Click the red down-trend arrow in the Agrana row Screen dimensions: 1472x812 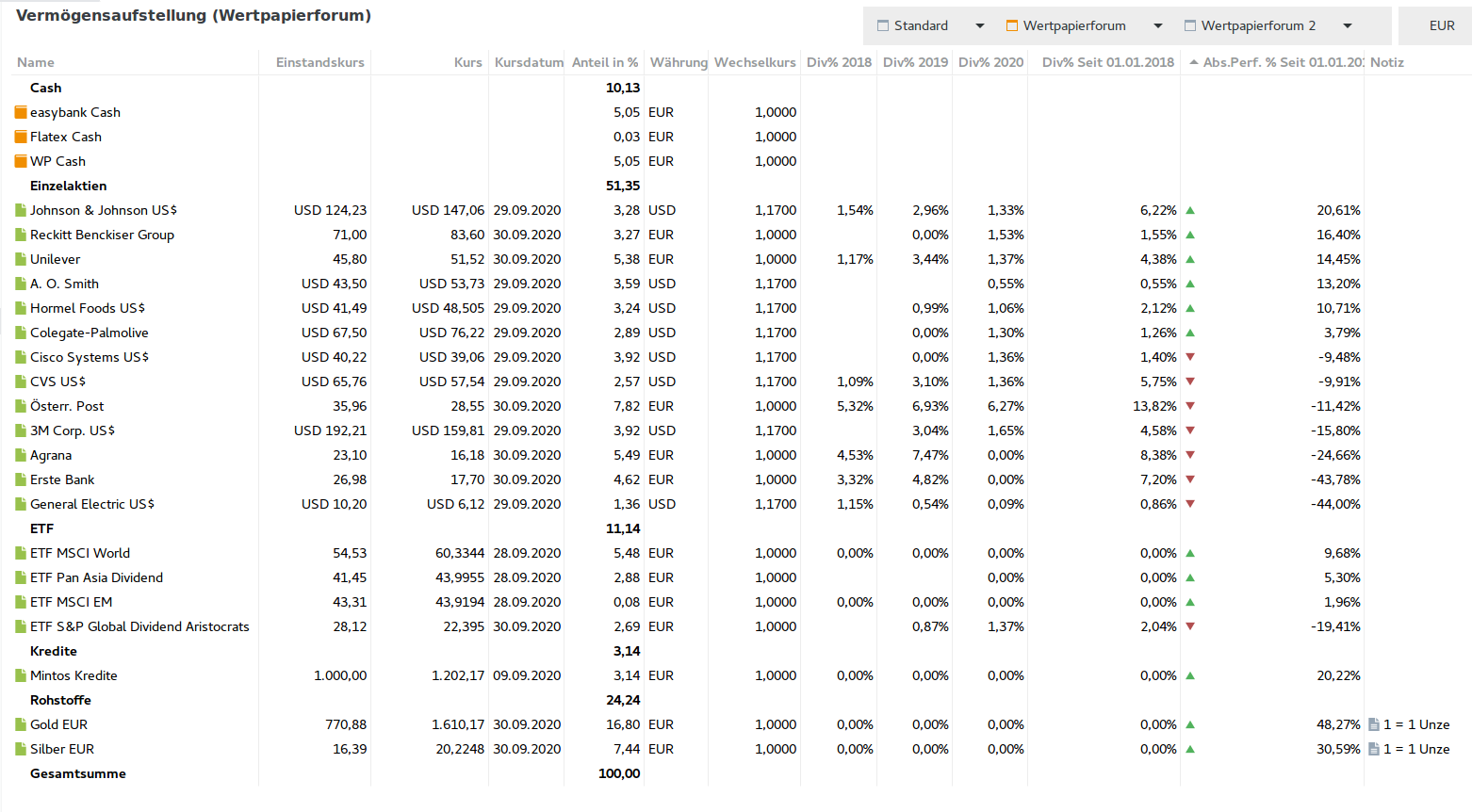1190,455
